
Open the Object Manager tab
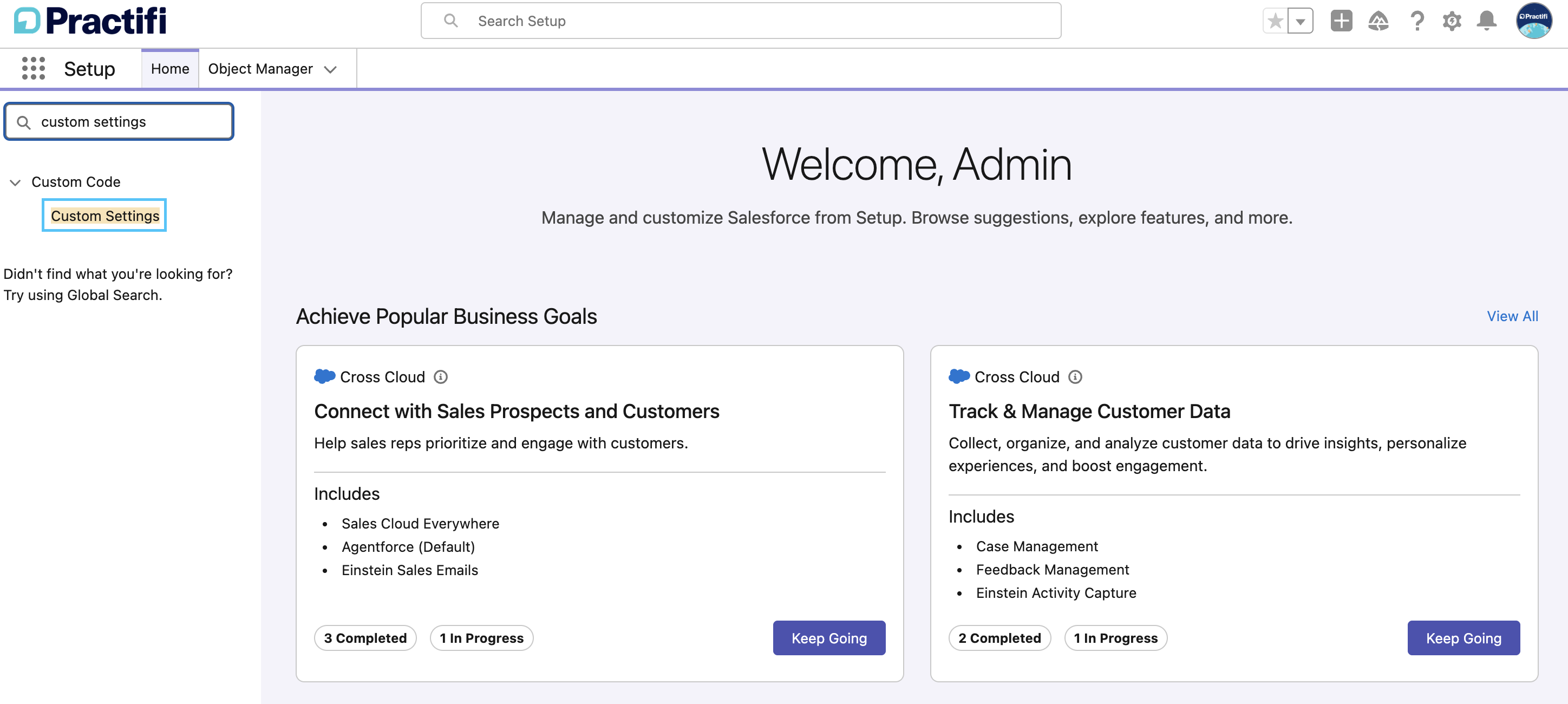point(260,69)
